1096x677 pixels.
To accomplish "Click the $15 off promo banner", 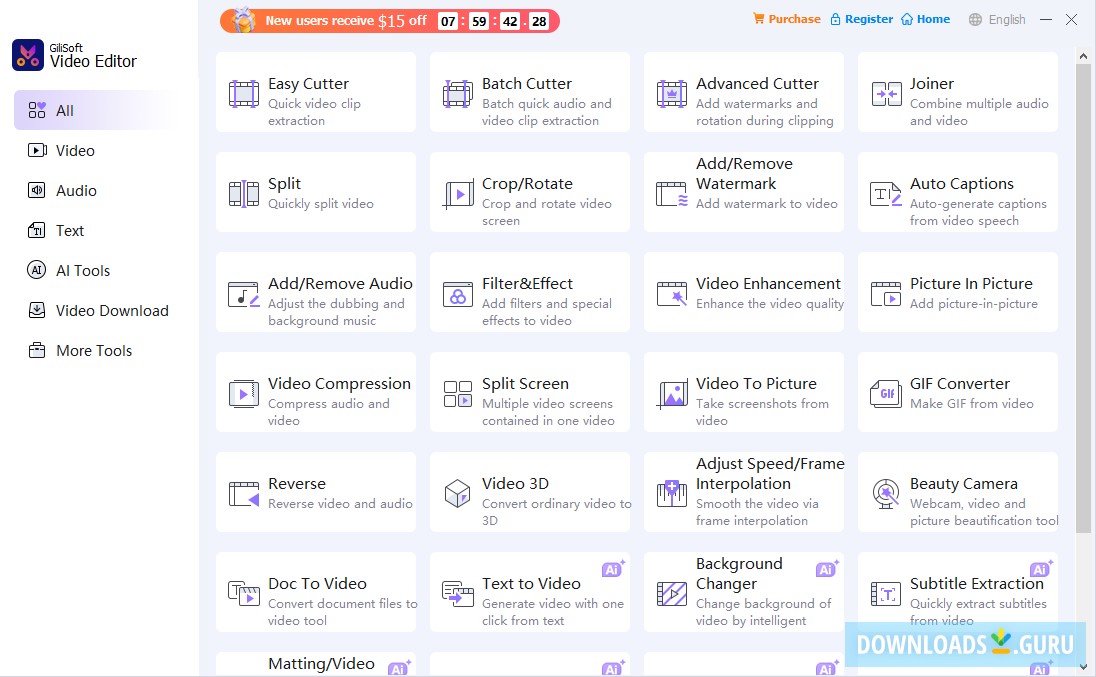I will pyautogui.click(x=389, y=21).
